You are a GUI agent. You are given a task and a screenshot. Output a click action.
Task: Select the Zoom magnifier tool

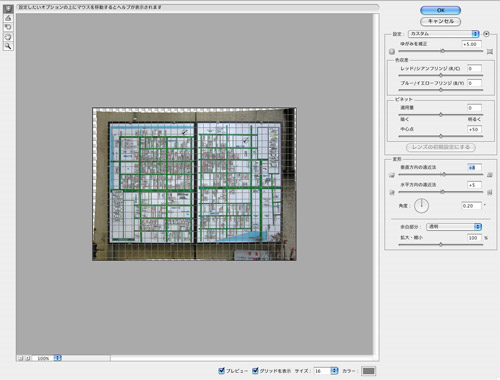coord(8,46)
